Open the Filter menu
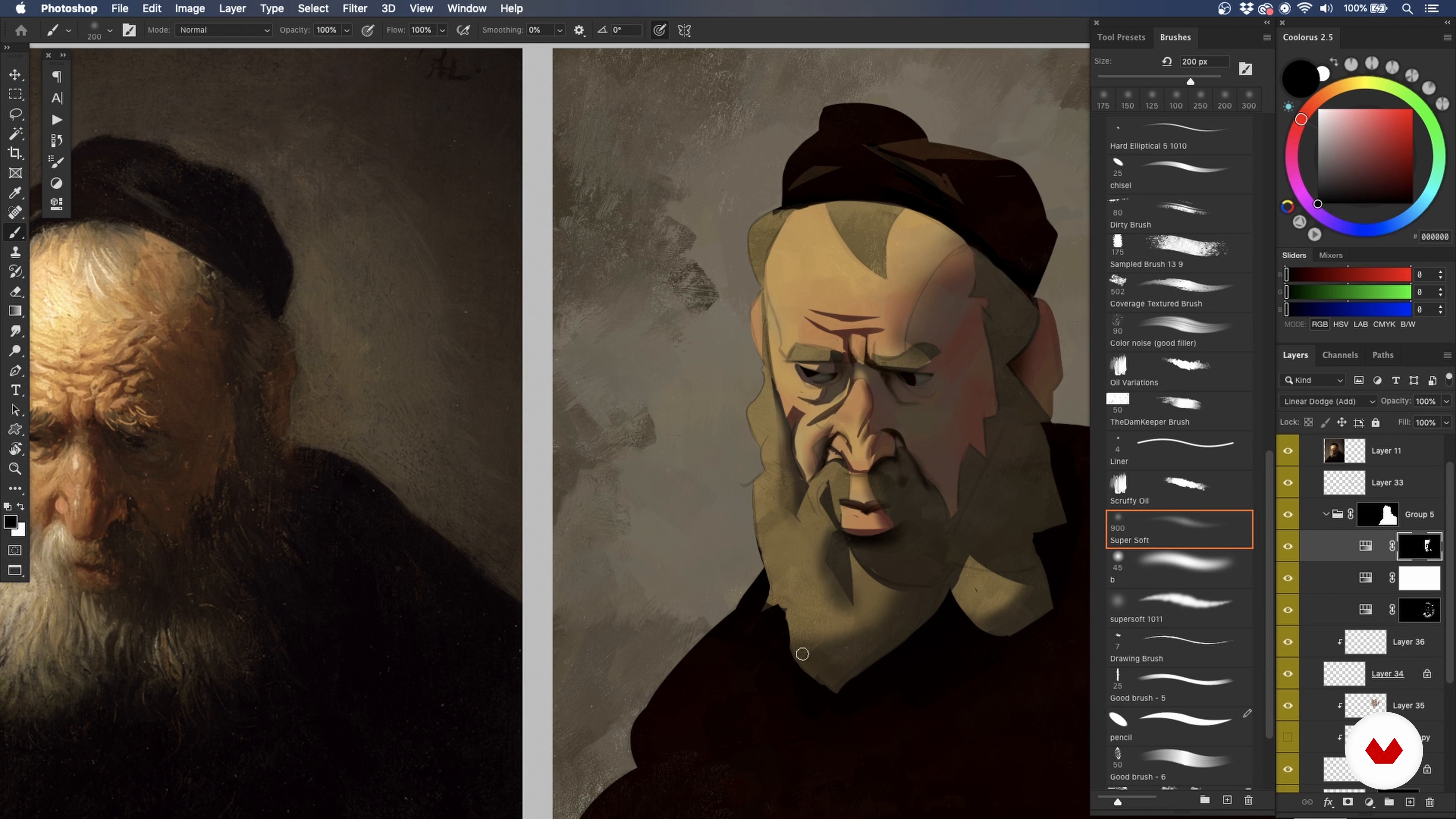 [x=355, y=8]
